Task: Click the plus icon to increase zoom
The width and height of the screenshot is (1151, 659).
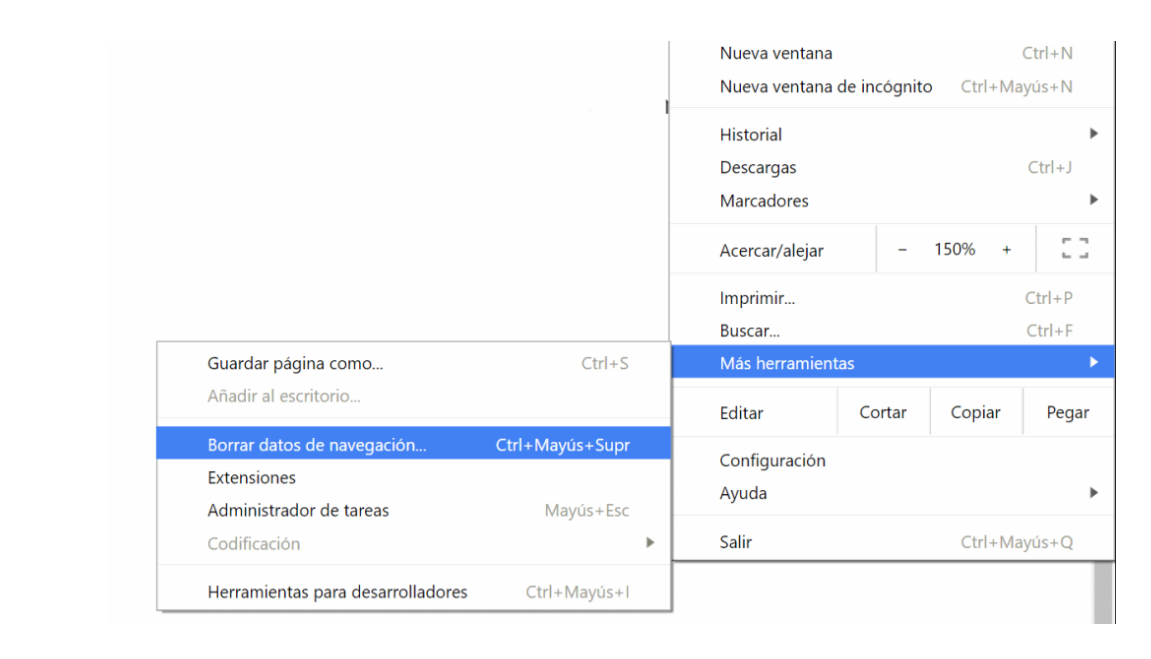Action: (x=1008, y=248)
